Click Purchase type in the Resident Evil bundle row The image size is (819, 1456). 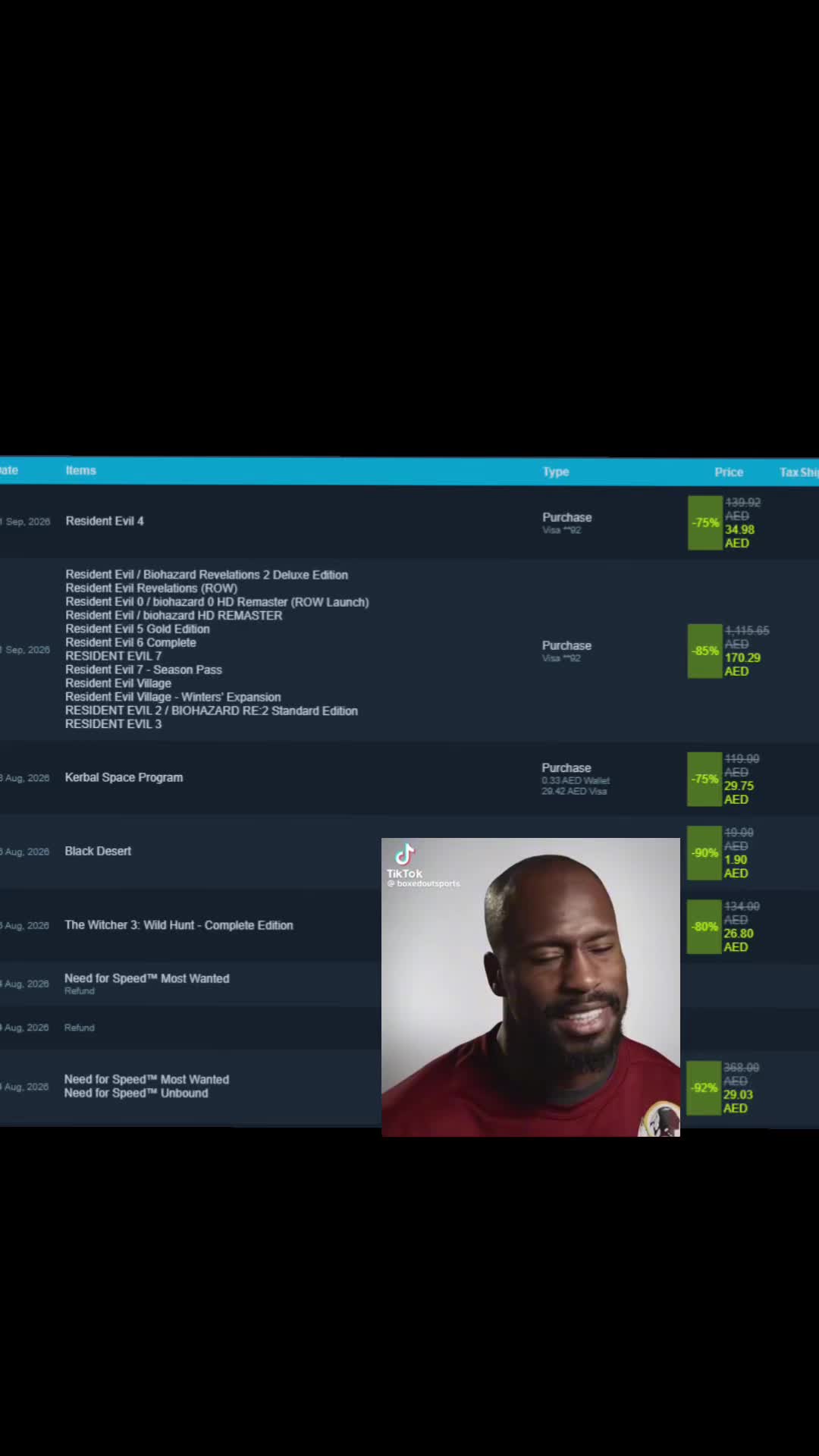coord(566,645)
